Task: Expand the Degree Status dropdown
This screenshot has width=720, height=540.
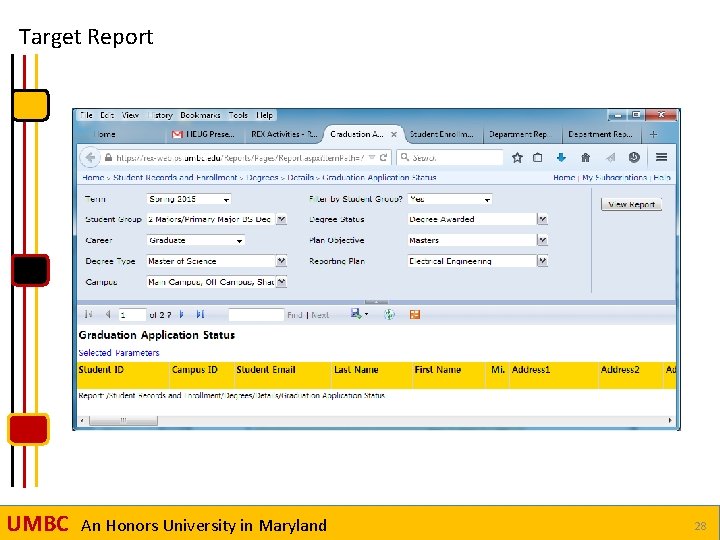Action: [542, 219]
